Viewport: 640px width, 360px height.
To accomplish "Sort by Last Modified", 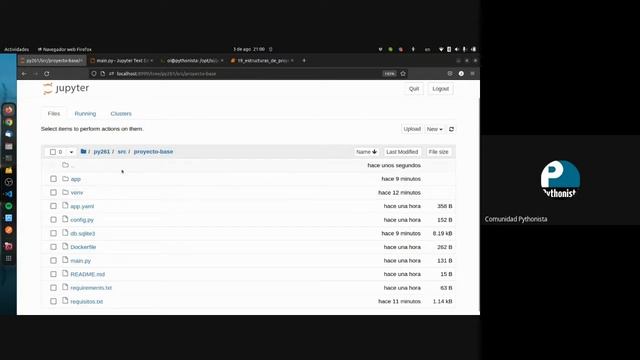I will click(x=402, y=152).
